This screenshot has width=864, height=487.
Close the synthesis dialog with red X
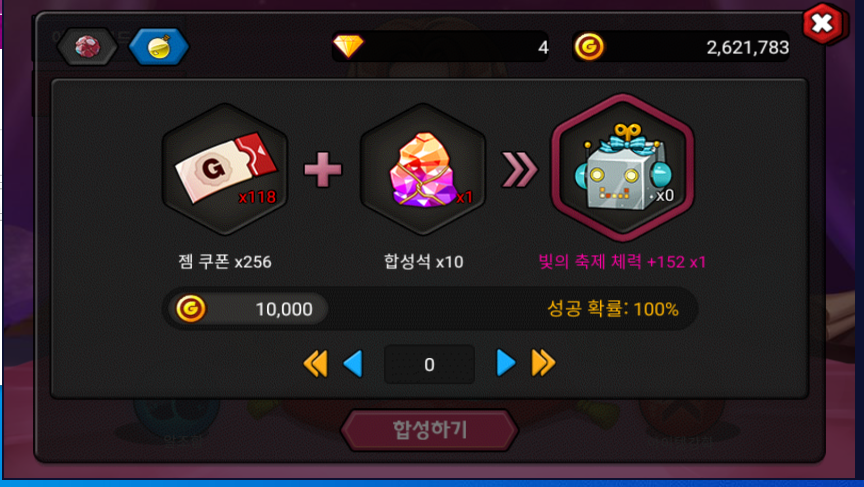(822, 24)
